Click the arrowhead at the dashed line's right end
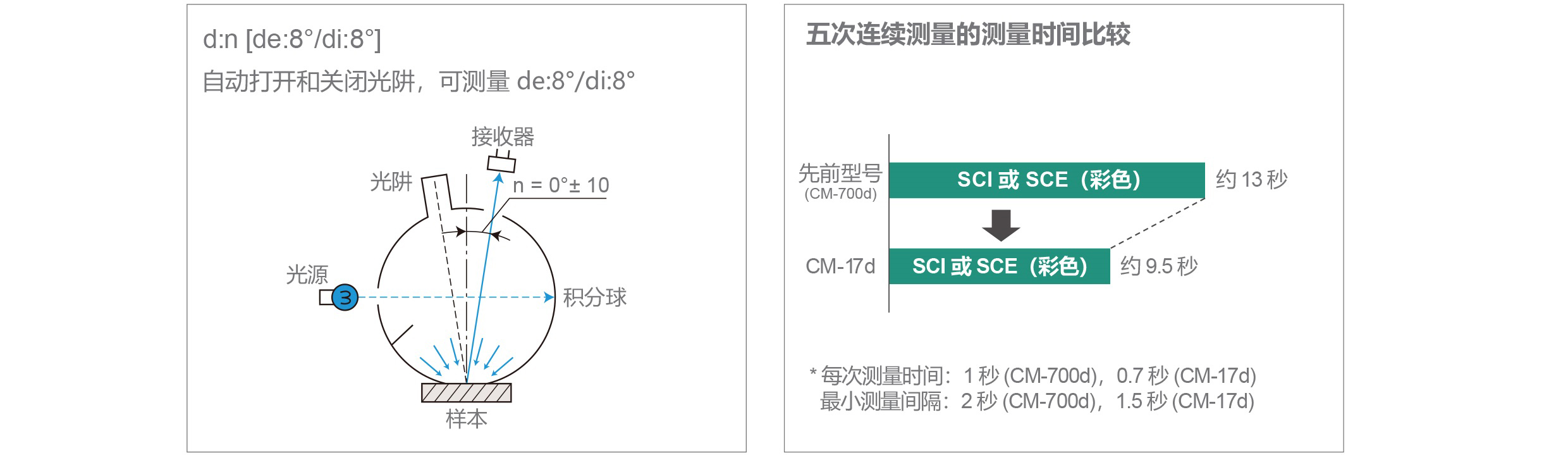This screenshot has width=1568, height=455. (550, 297)
